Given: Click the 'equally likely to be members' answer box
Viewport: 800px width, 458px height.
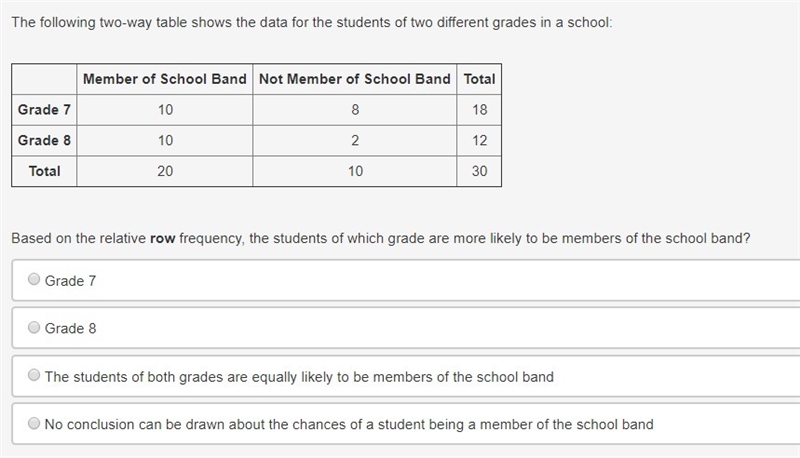Looking at the screenshot, I should point(406,376).
